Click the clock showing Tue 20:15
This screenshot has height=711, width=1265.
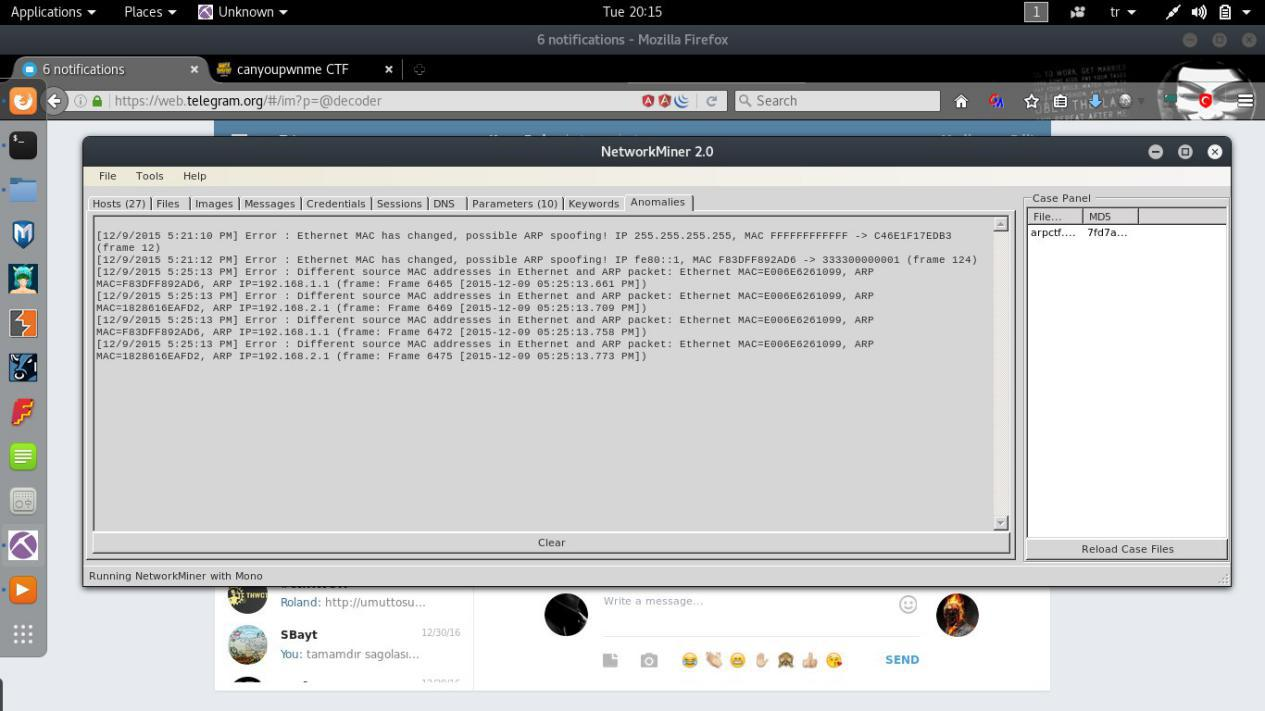point(632,12)
